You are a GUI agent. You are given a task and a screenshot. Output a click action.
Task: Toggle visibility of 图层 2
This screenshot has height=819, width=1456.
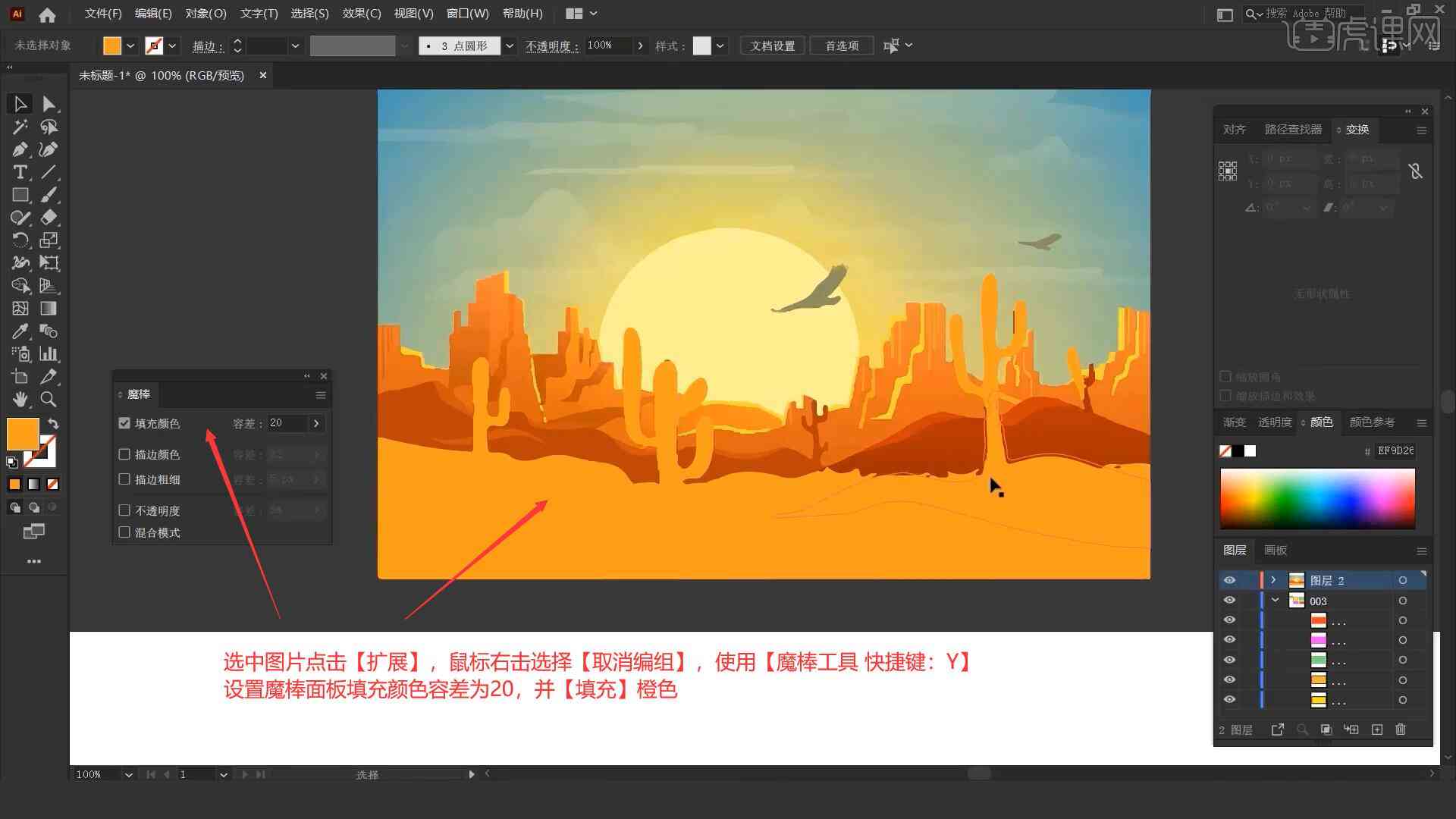(1229, 580)
